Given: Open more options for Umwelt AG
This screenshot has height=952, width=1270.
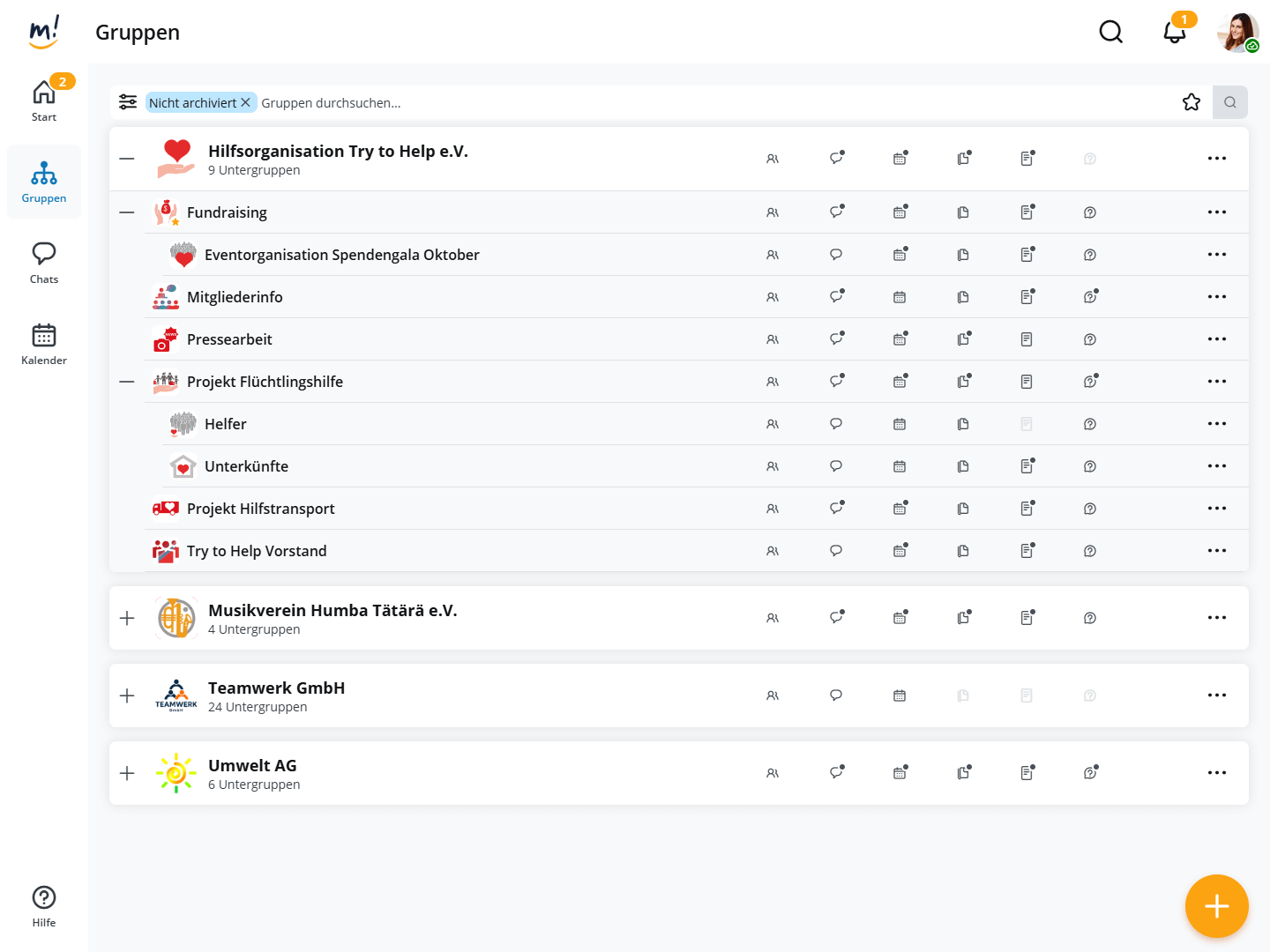Looking at the screenshot, I should tap(1217, 773).
